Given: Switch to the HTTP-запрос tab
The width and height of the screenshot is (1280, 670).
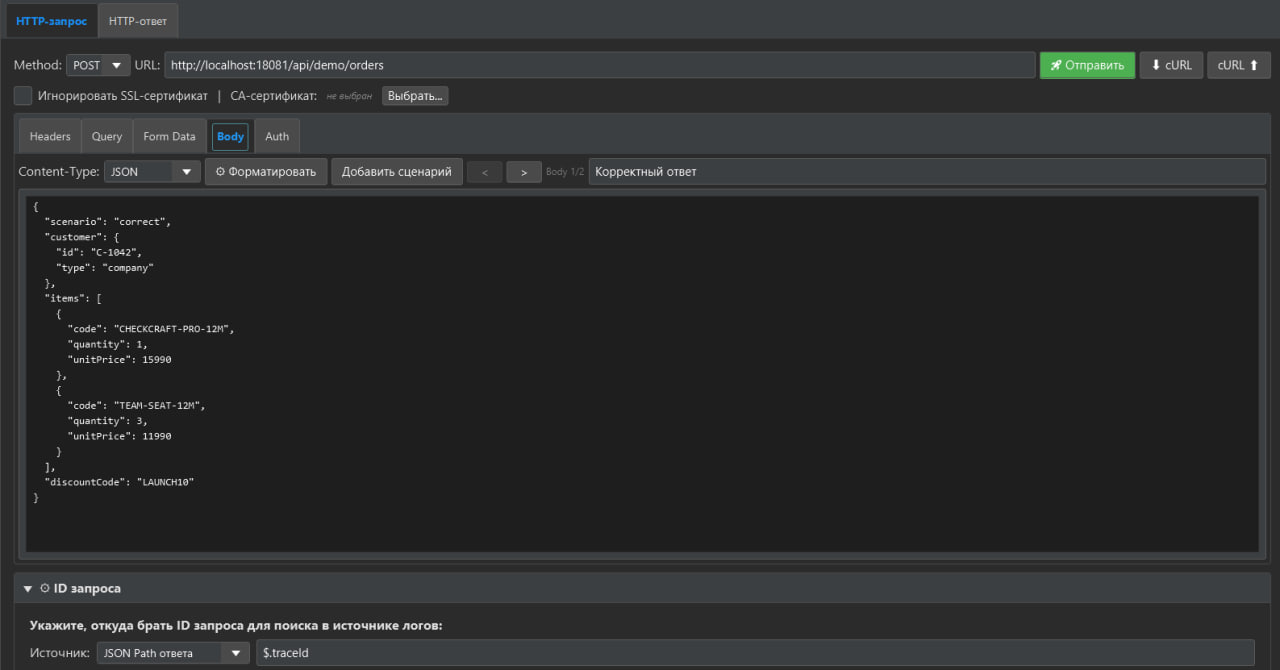Looking at the screenshot, I should tap(51, 20).
